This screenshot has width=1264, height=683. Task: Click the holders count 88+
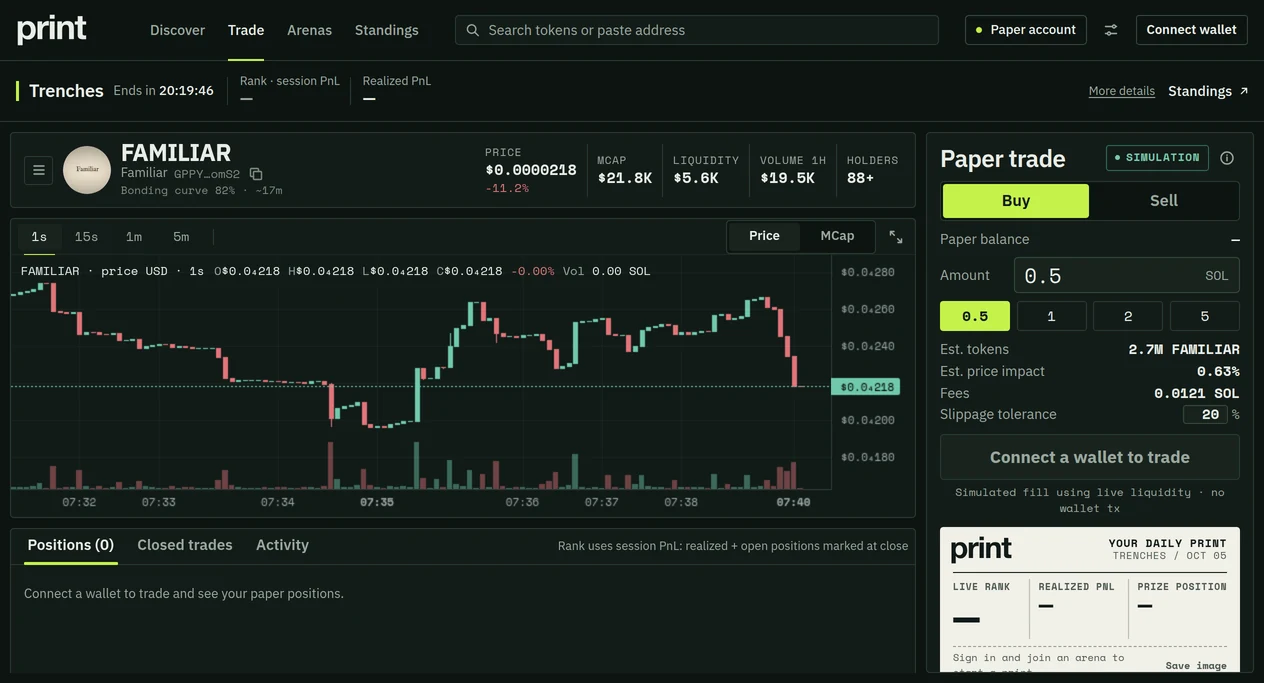tap(861, 178)
